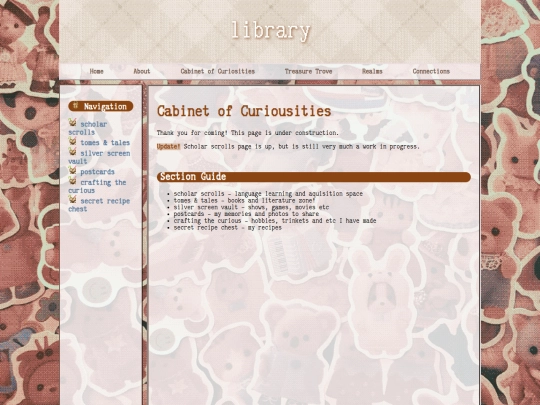Screen dimensions: 540x405
Task: Click the small icon in Navigation header
Action: coord(76,106)
